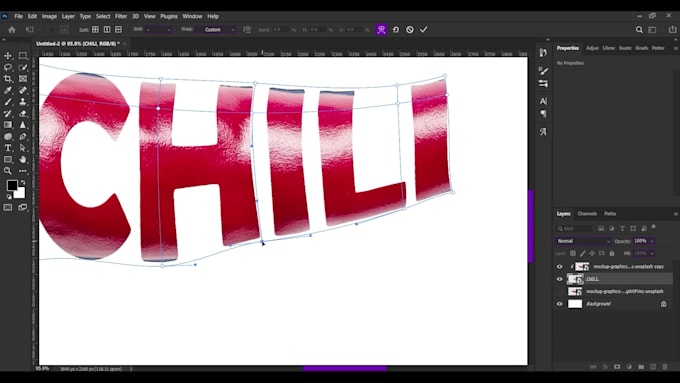
Task: Switch to the Channels tab
Action: point(587,214)
